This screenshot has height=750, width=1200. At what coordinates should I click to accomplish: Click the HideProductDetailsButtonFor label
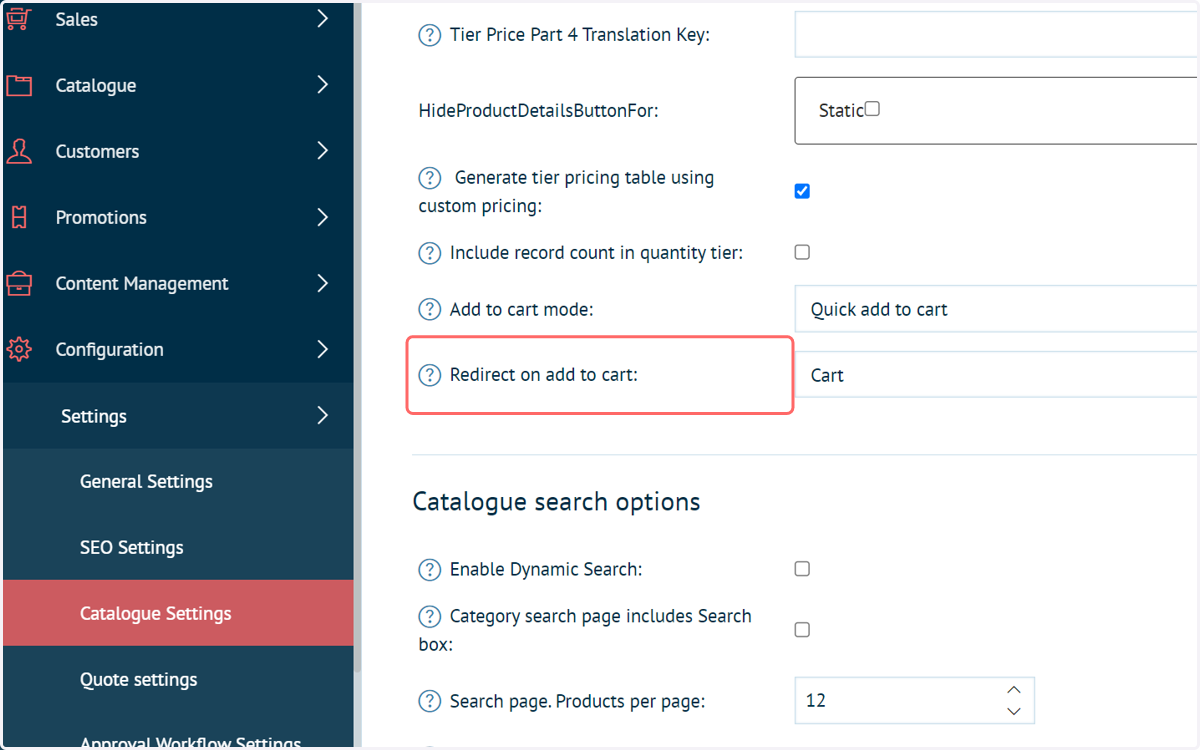click(x=538, y=111)
